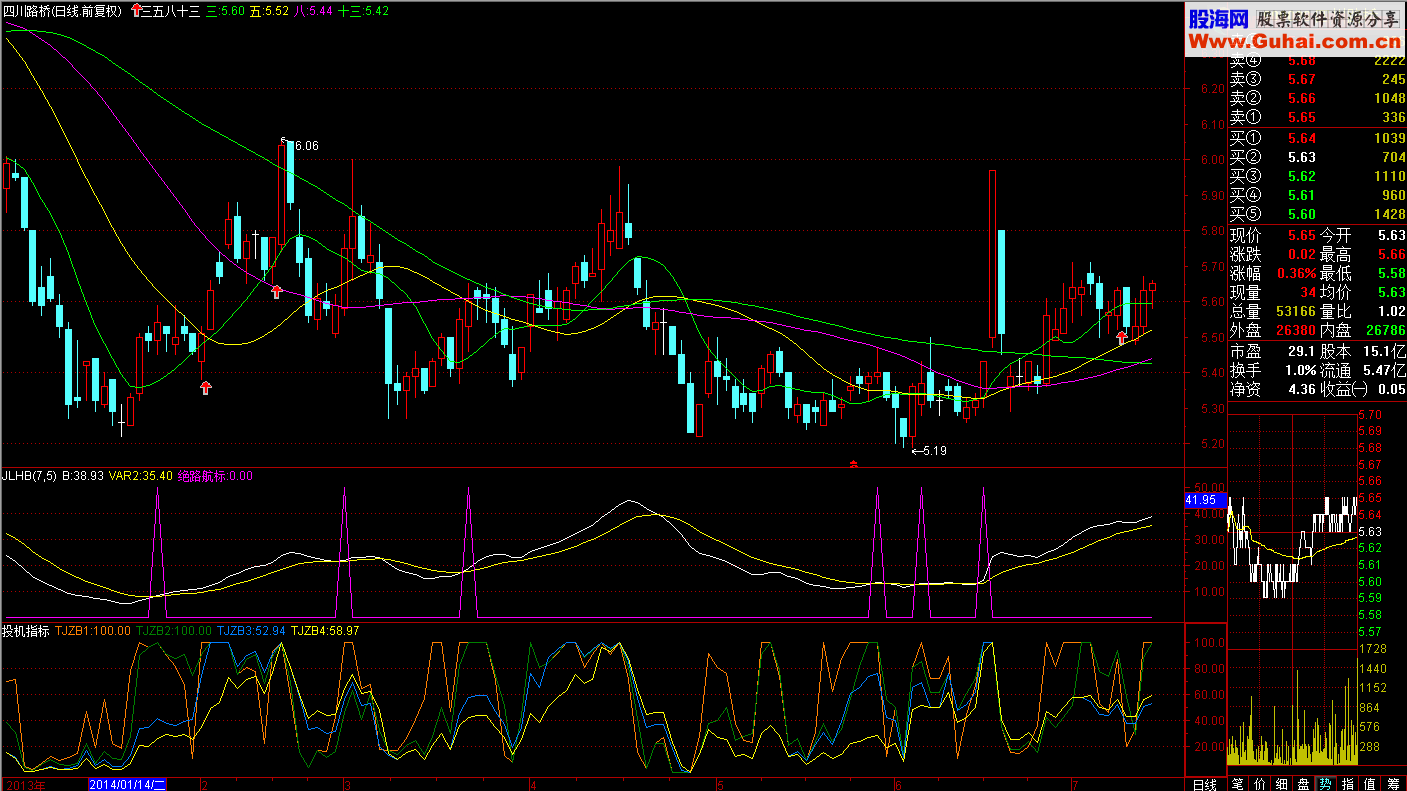Open the 指 tab
This screenshot has width=1407, height=791.
(x=1349, y=783)
